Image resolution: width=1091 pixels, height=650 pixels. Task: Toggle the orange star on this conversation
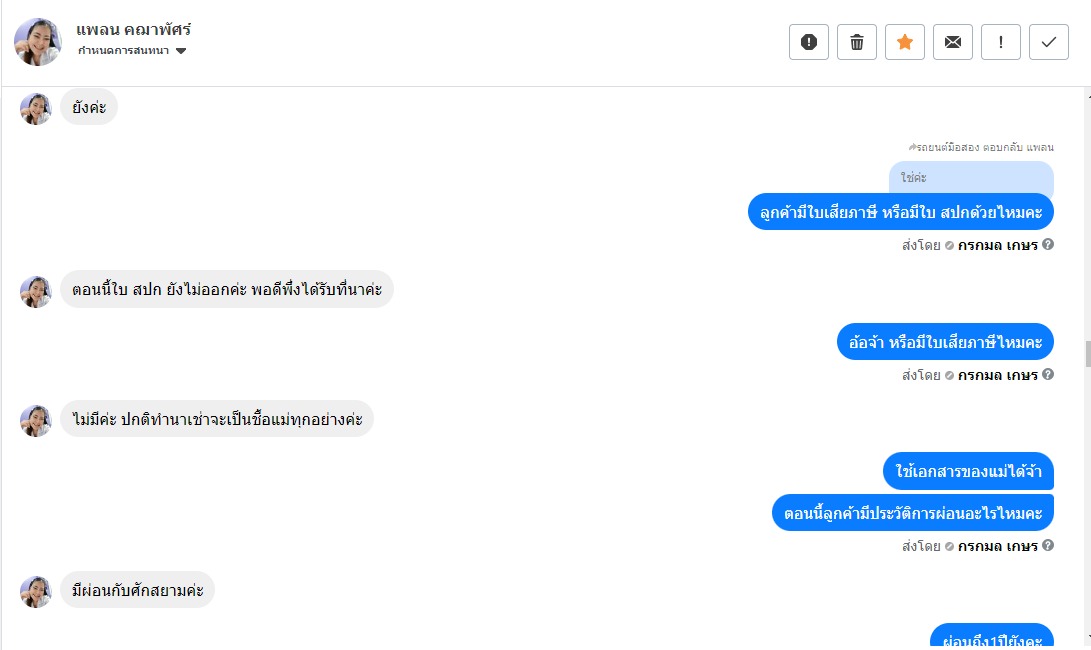[905, 42]
